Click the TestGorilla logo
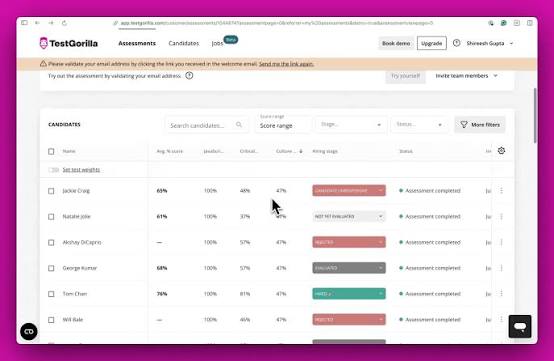The height and width of the screenshot is (361, 554). tap(69, 43)
